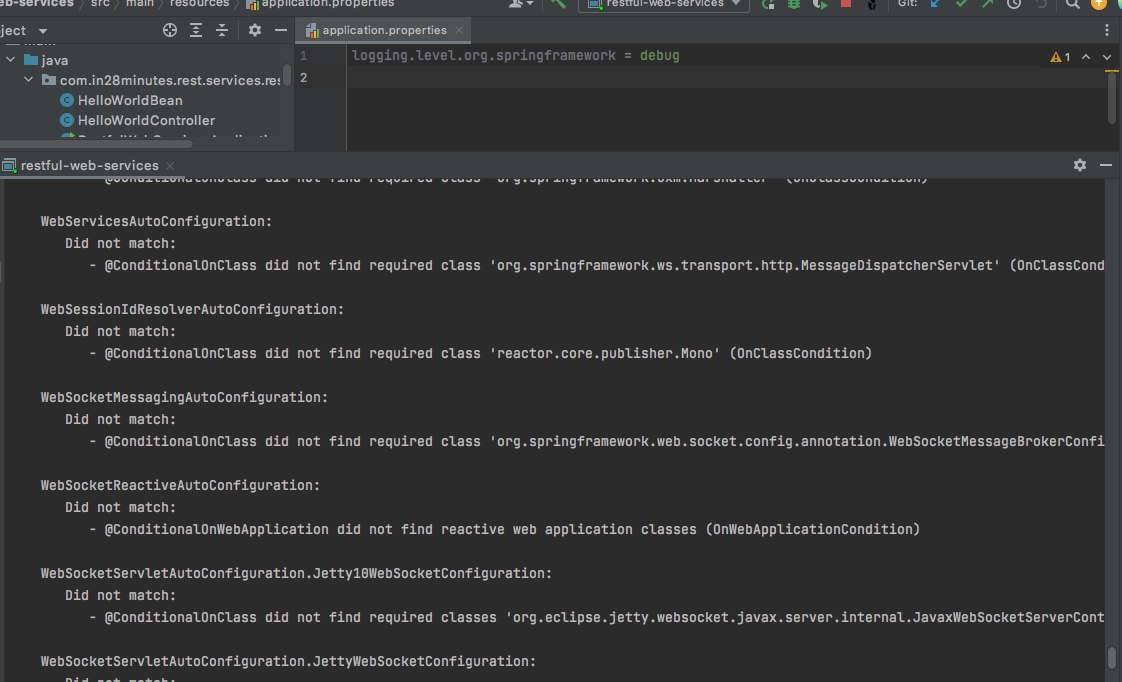Screen dimensions: 1122x682
Task: Click the JavaxWebSocketServerCont console message line
Action: (x=597, y=618)
